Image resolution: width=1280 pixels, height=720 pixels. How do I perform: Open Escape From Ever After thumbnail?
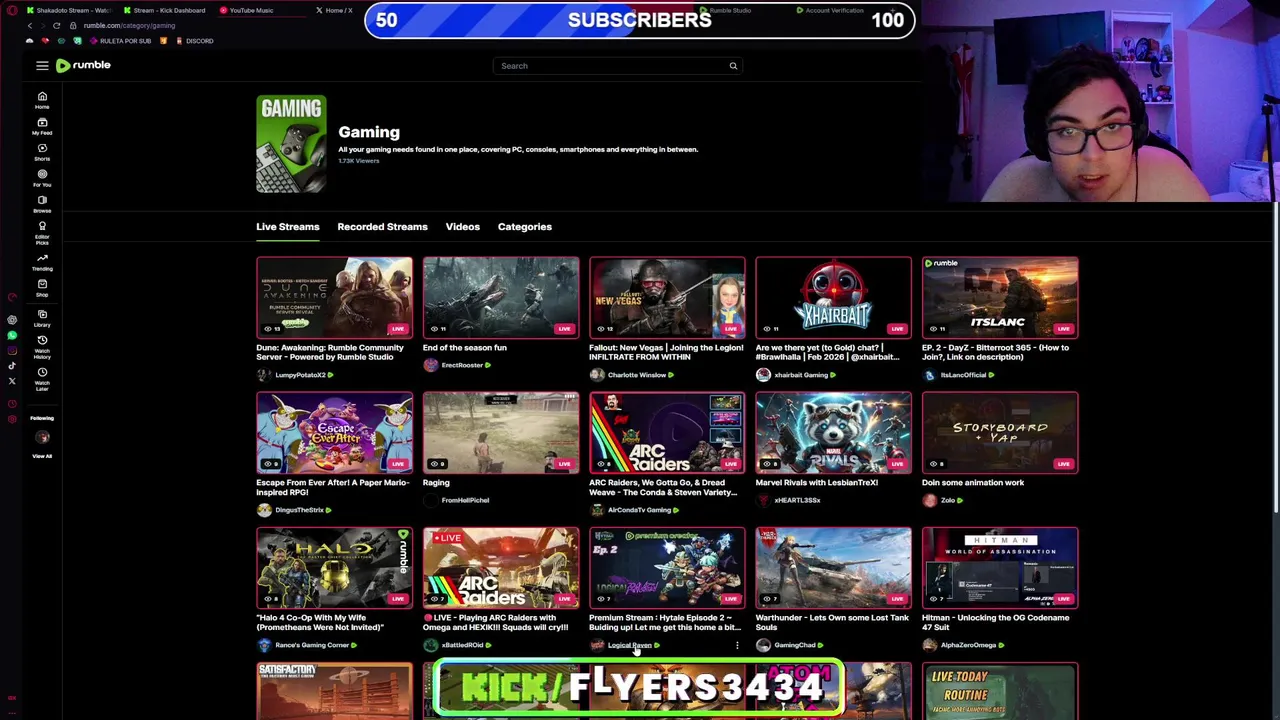[334, 432]
